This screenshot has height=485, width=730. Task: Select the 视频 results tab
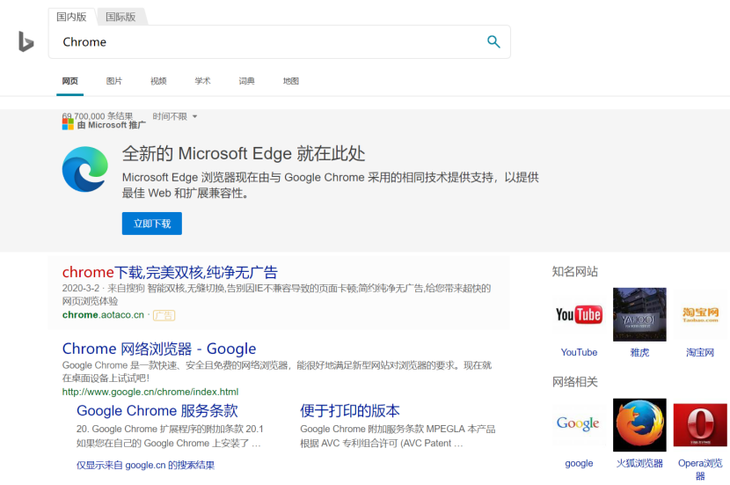click(x=158, y=81)
